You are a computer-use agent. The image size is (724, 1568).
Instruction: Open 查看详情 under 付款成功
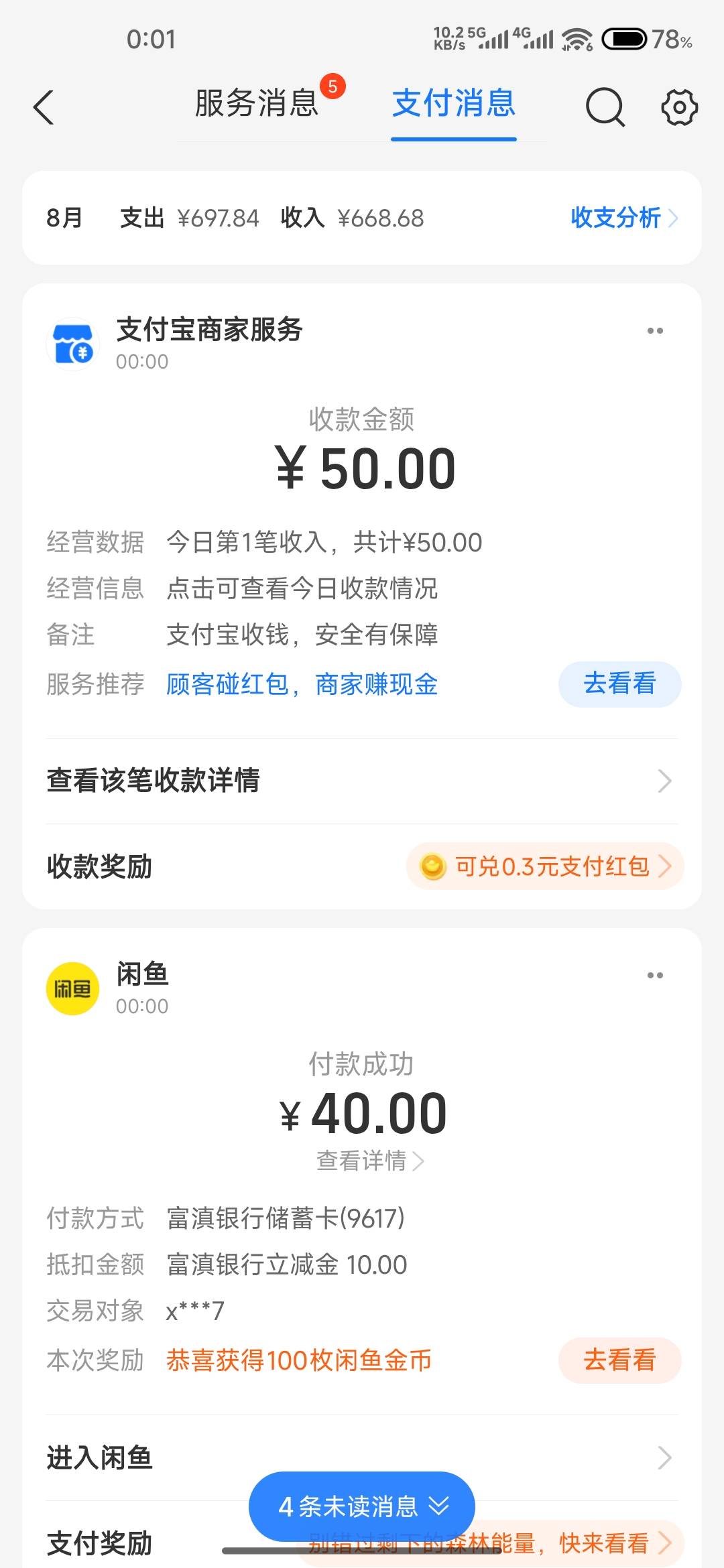pos(370,1161)
